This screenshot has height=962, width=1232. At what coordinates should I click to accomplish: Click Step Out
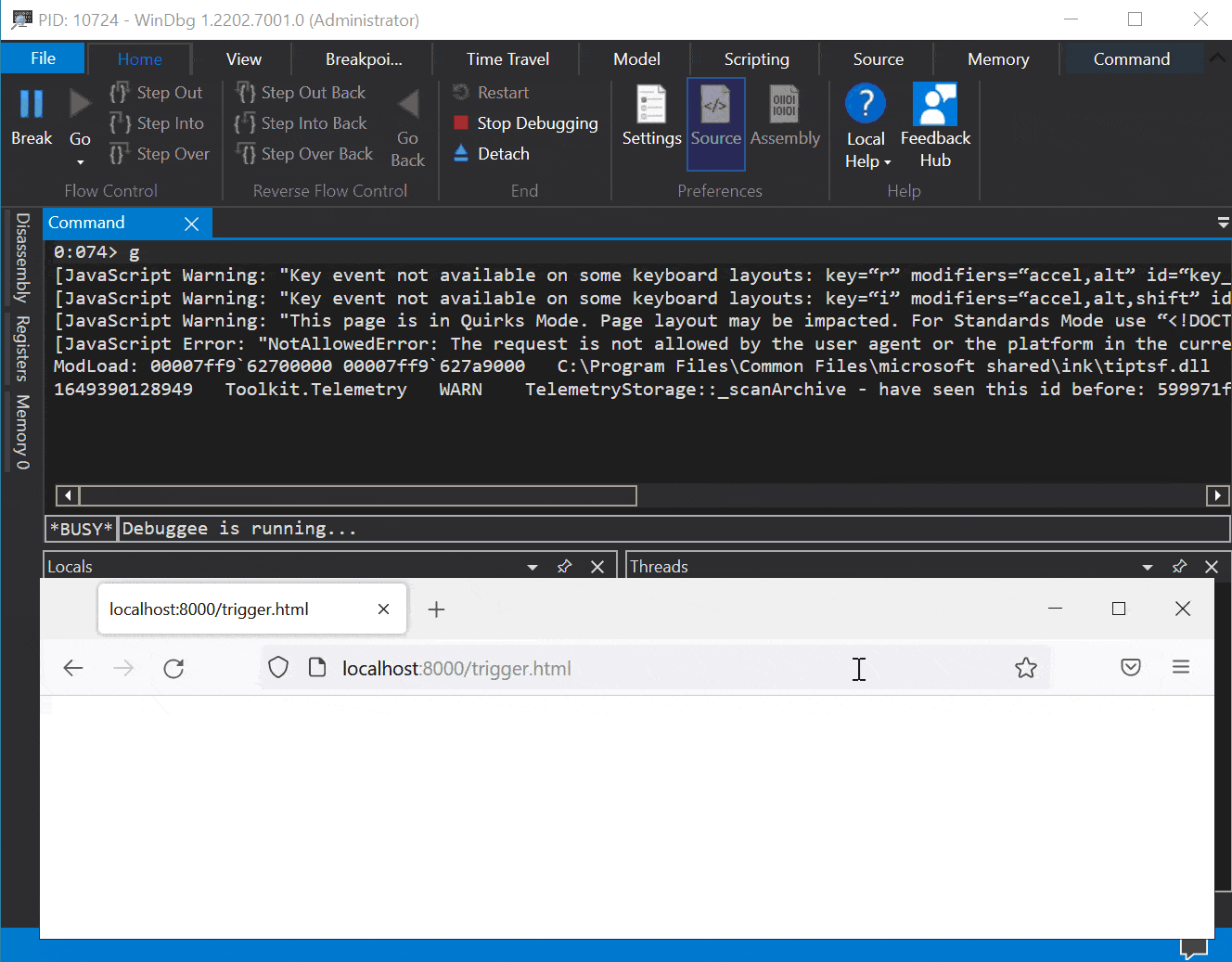coord(156,93)
